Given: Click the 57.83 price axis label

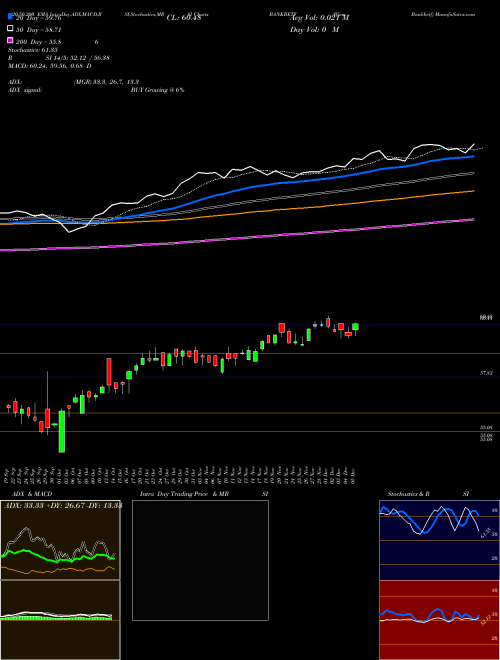Looking at the screenshot, I should tap(486, 373).
